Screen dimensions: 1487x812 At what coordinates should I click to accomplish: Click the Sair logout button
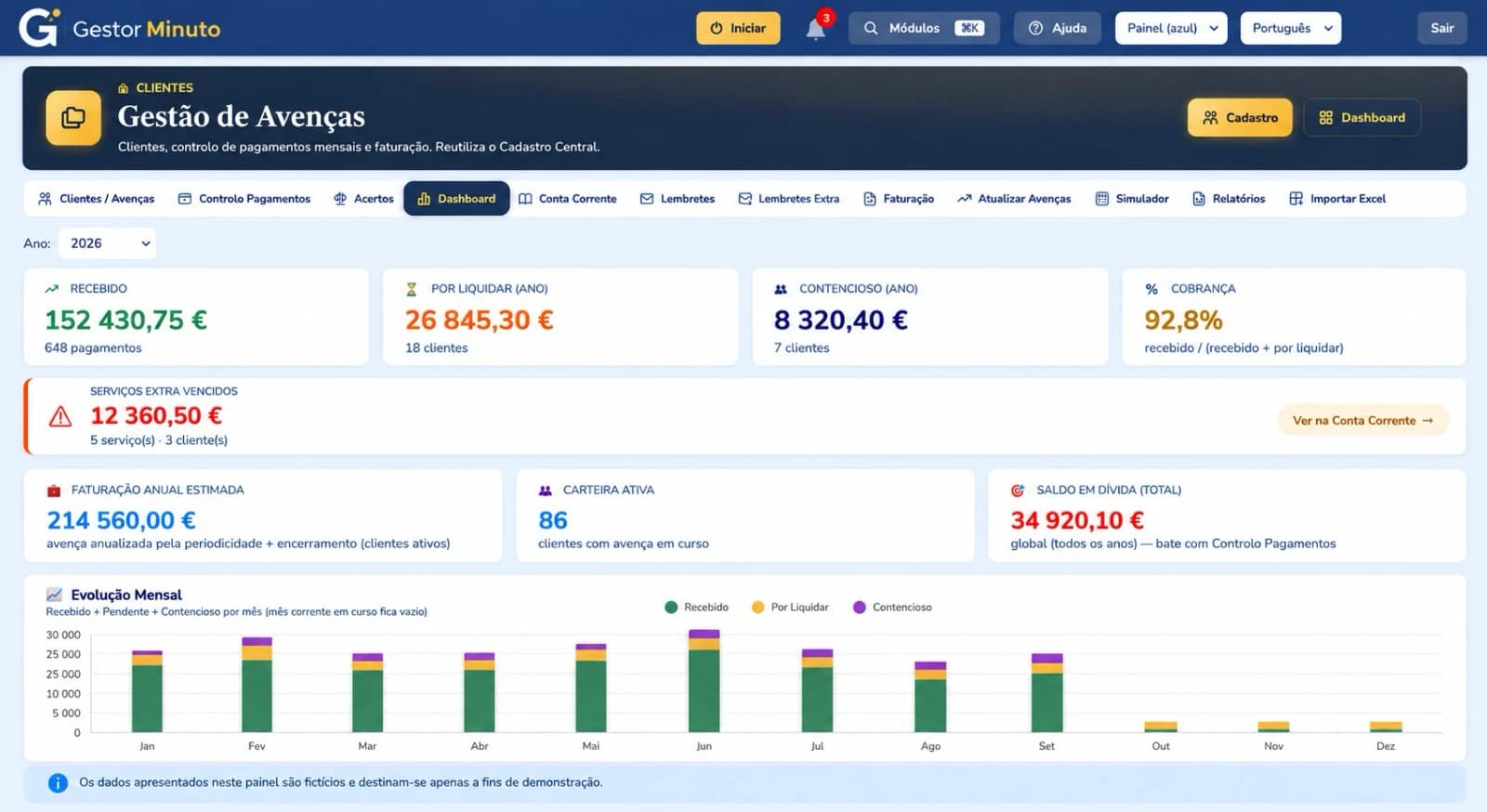pos(1441,28)
